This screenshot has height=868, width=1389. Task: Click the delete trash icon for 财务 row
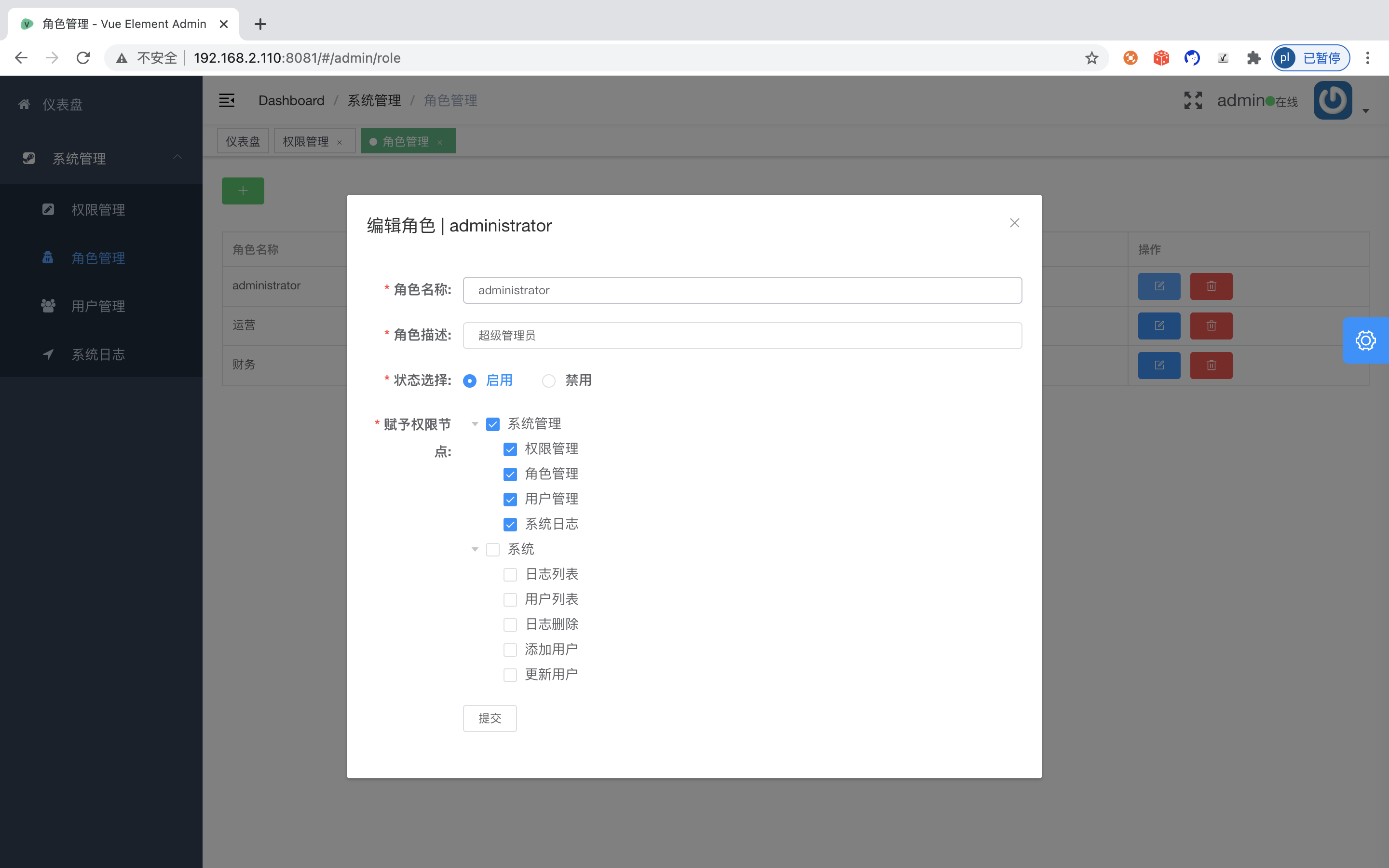tap(1211, 365)
